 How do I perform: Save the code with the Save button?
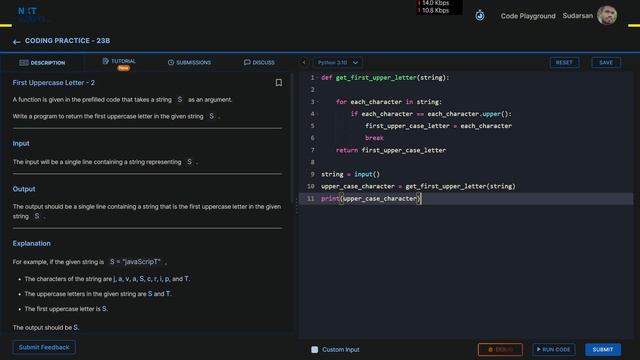pyautogui.click(x=606, y=62)
